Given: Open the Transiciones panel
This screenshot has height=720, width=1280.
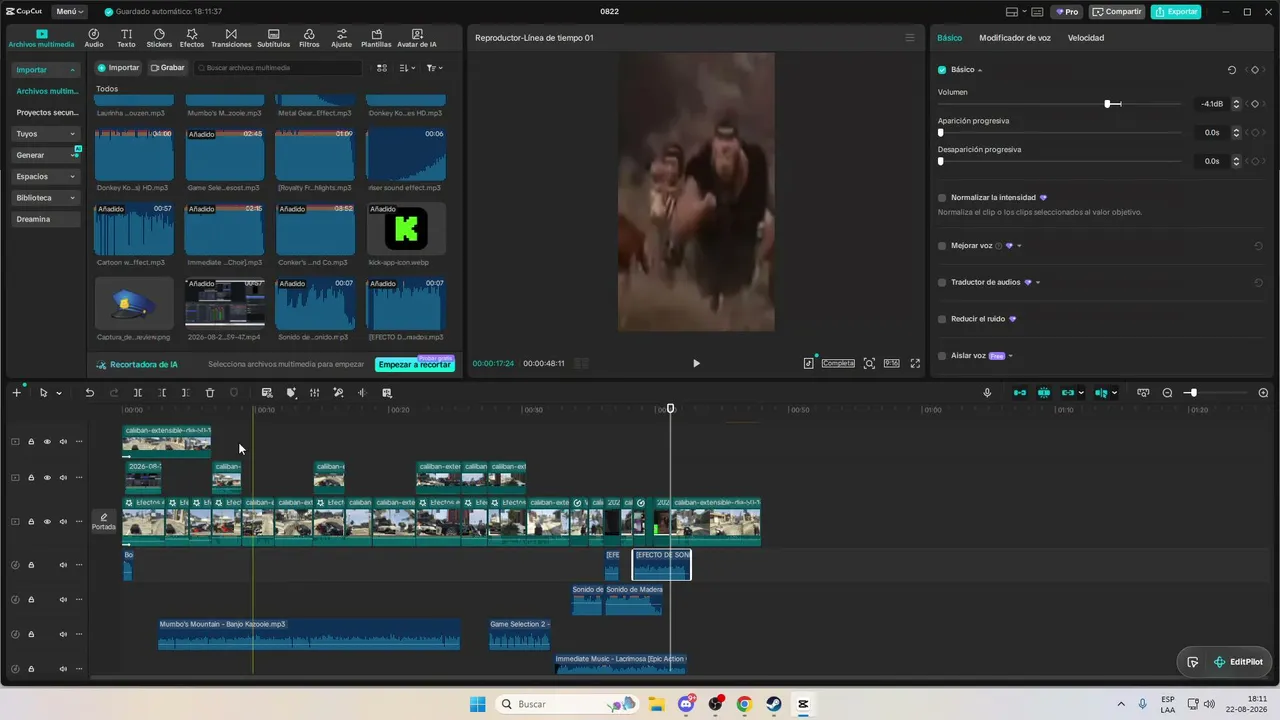Looking at the screenshot, I should (231, 38).
